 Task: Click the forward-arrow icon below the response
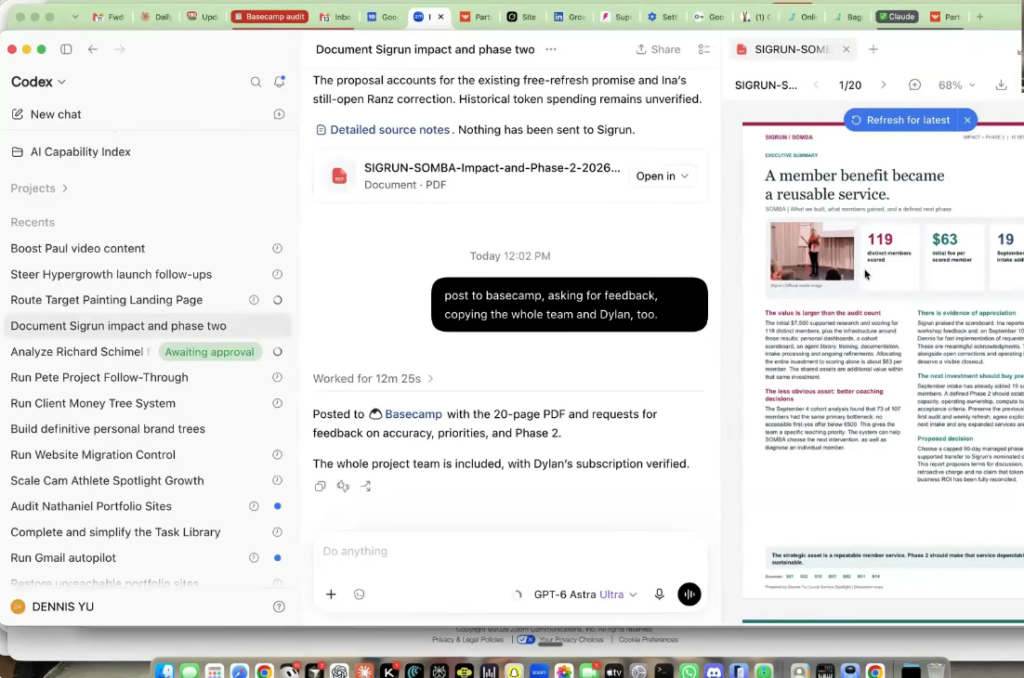tap(366, 486)
